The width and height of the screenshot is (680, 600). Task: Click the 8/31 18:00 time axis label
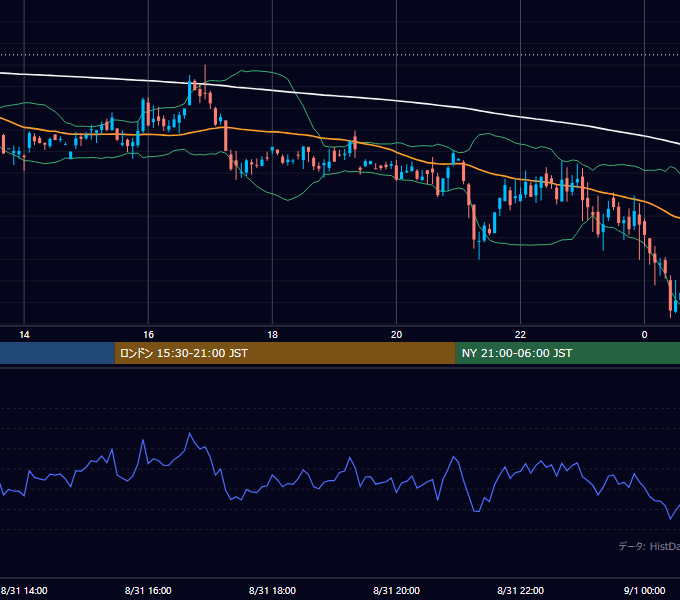click(272, 590)
